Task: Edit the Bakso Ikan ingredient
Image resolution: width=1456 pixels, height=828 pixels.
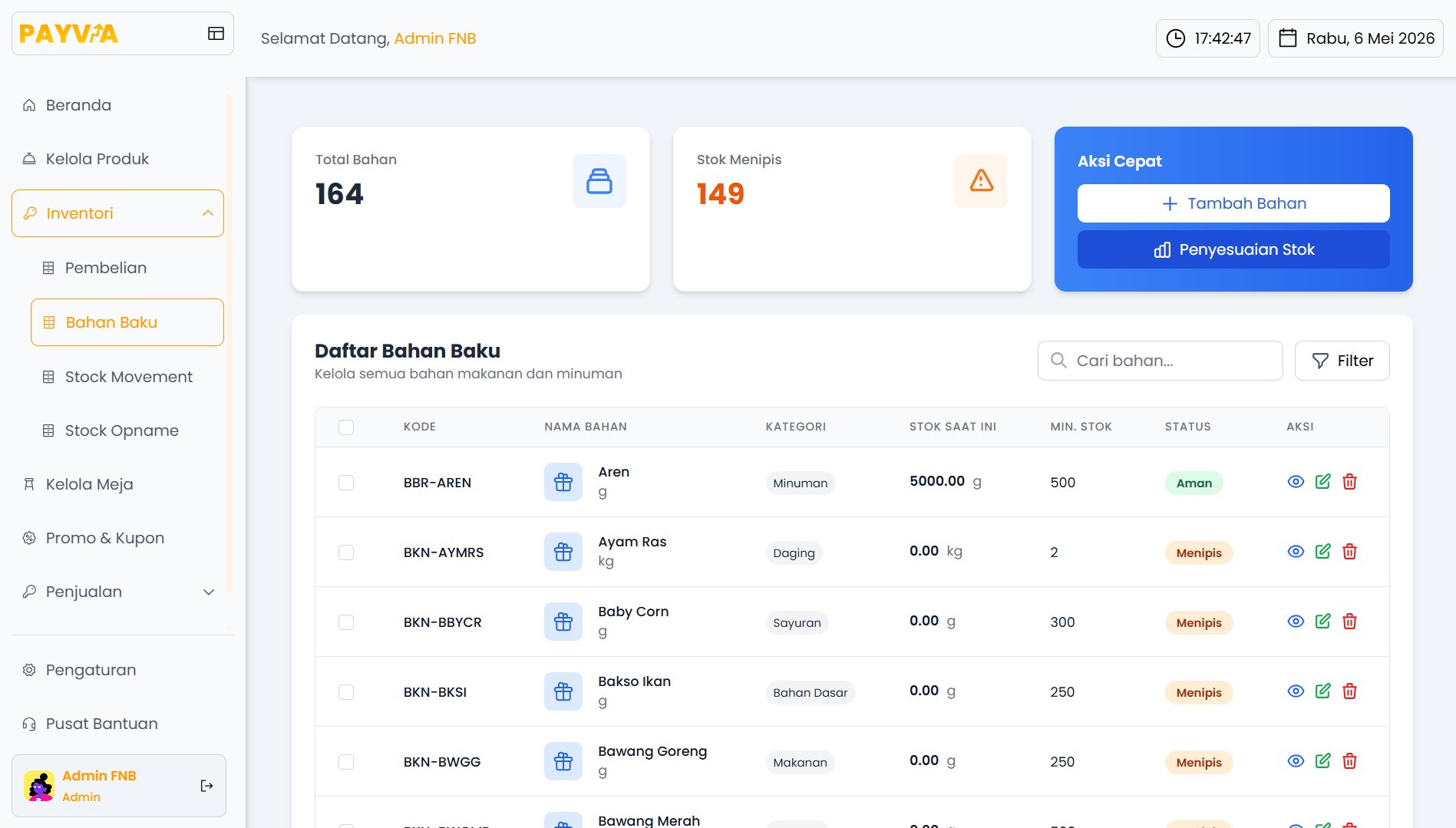Action: [1322, 691]
